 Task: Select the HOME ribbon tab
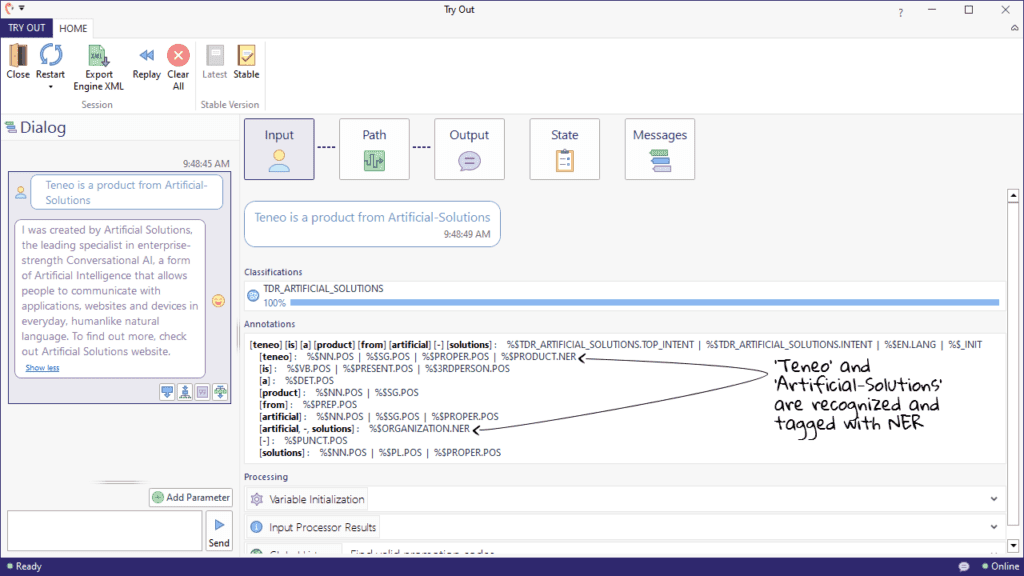tap(72, 28)
